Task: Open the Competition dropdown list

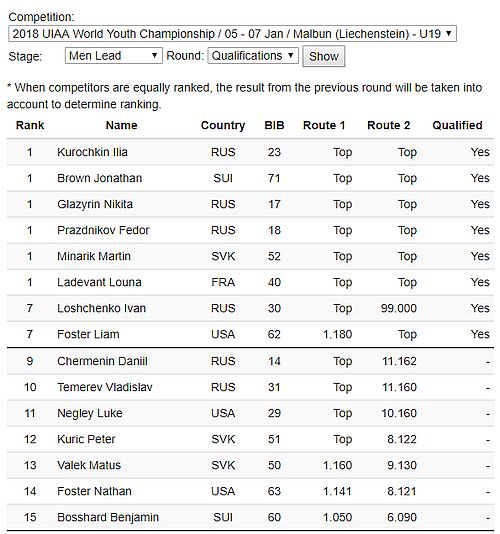Action: (232, 34)
